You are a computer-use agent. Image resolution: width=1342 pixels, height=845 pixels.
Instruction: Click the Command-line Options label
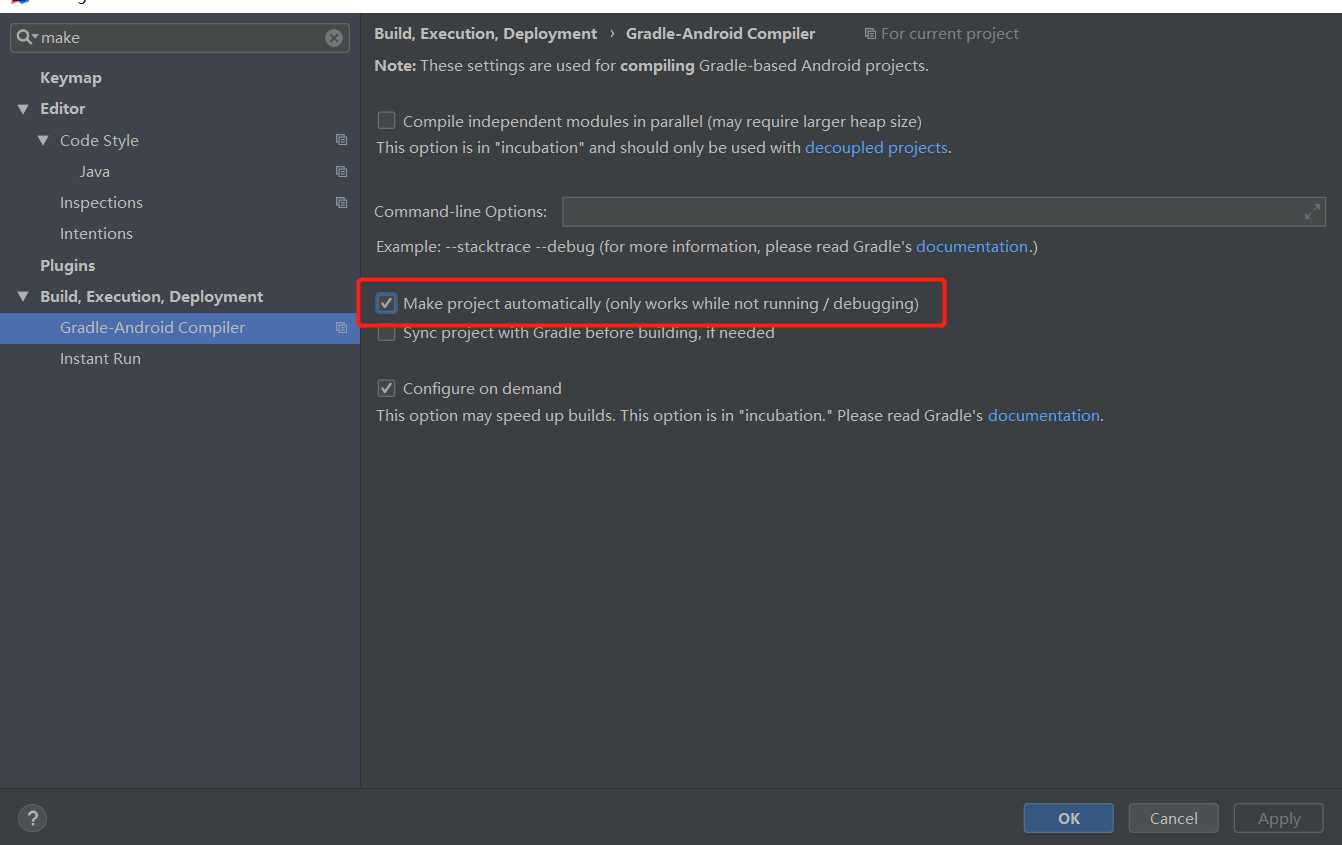[x=461, y=212]
